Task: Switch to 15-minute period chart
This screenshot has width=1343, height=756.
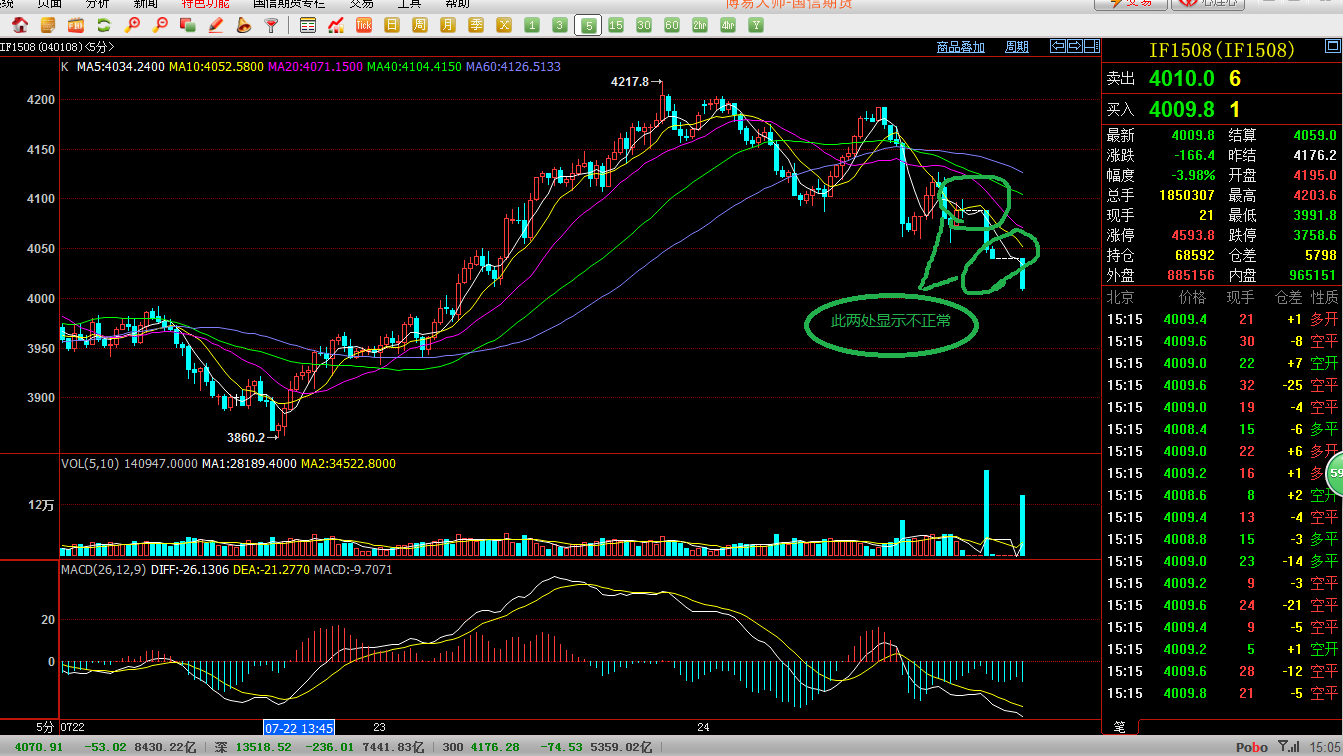Action: tap(616, 25)
